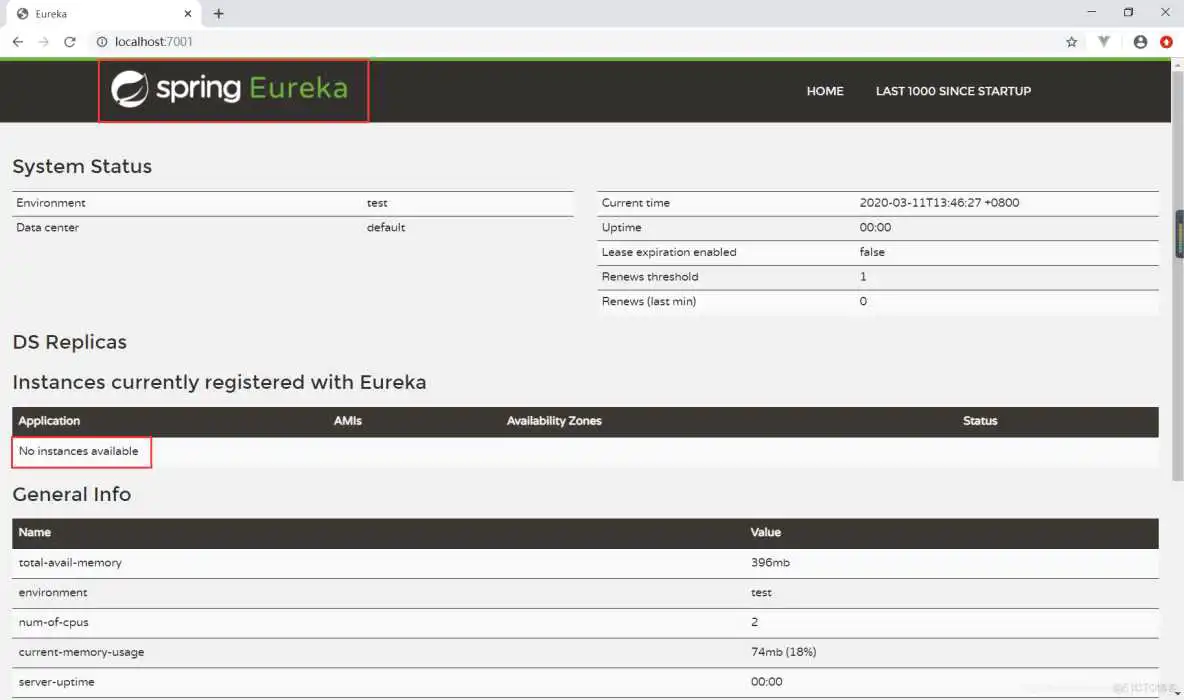Image resolution: width=1184 pixels, height=700 pixels.
Task: Click the Spring Eureka logo
Action: click(232, 90)
